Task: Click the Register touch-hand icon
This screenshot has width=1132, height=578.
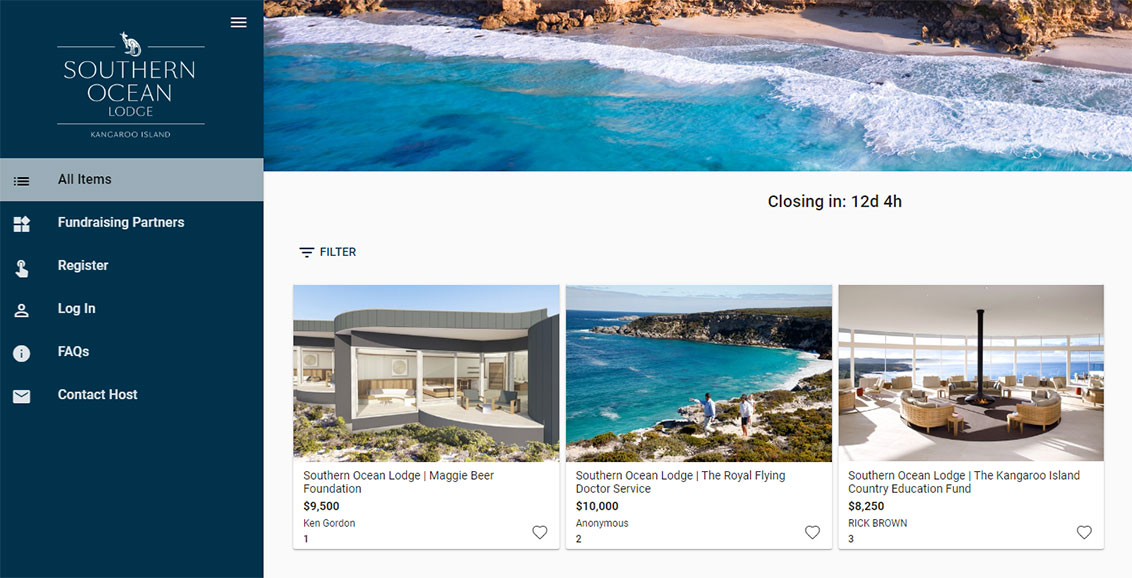Action: coord(22,268)
